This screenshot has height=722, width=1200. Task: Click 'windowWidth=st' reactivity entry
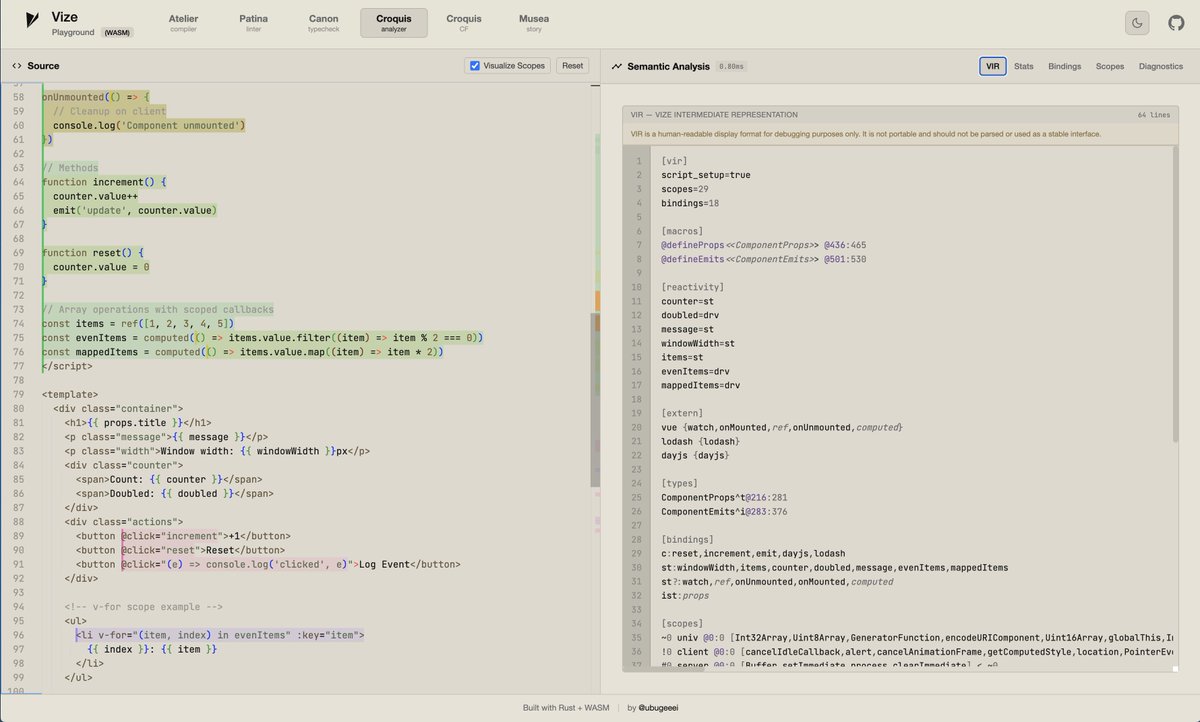coord(697,343)
